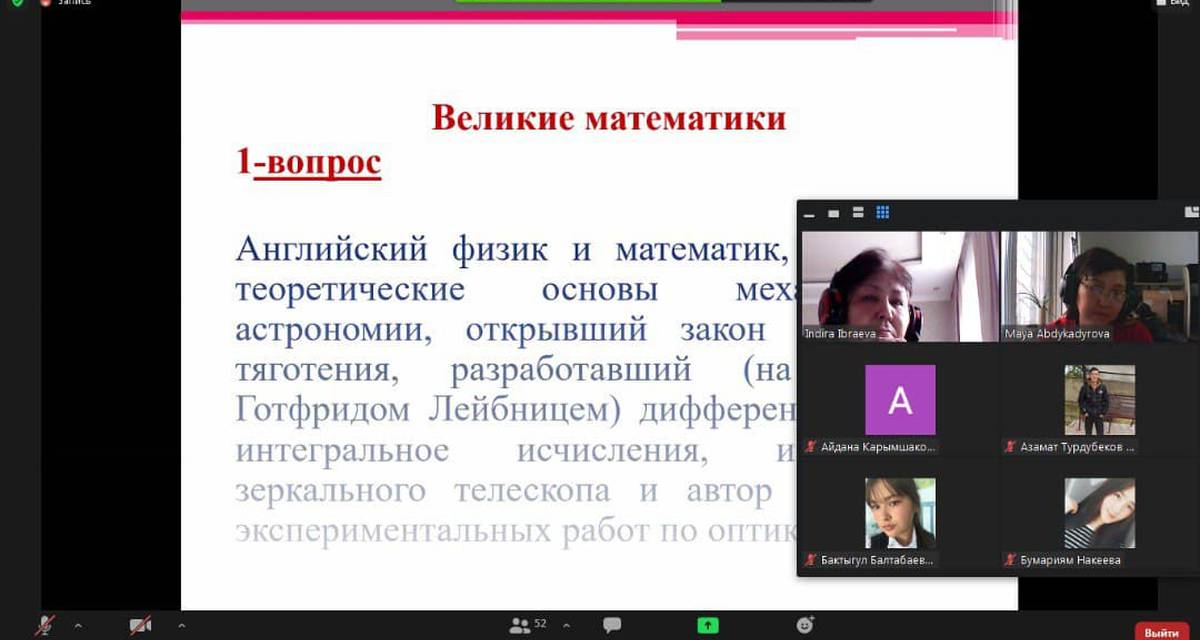Open the chat panel
The width and height of the screenshot is (1200, 640).
coord(612,625)
